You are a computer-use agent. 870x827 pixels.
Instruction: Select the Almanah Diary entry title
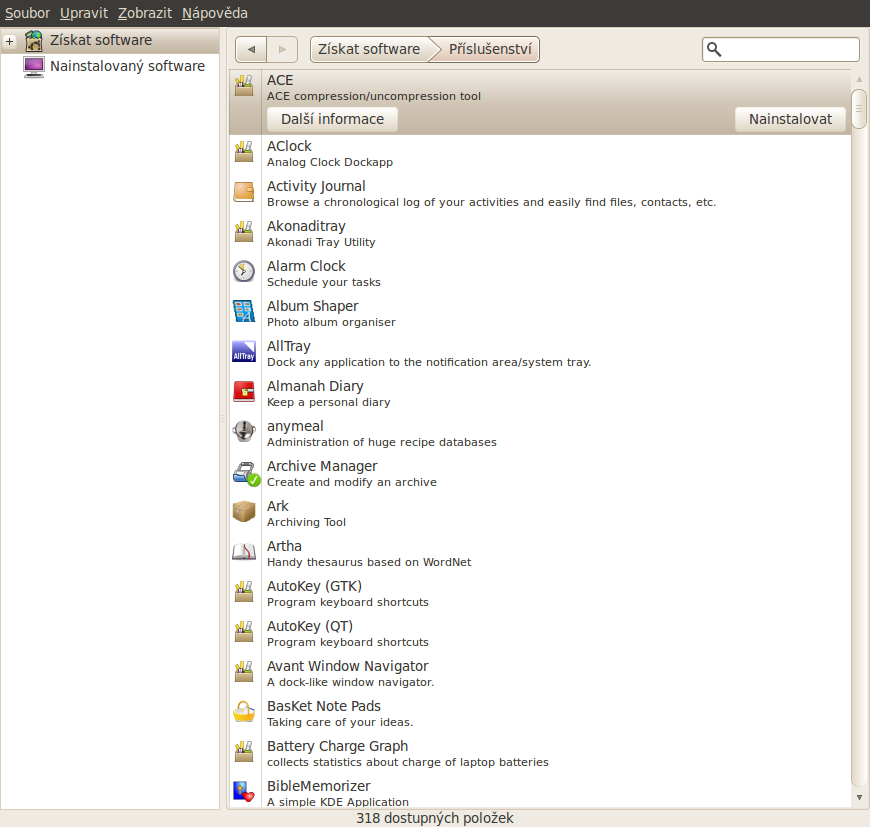click(x=315, y=386)
